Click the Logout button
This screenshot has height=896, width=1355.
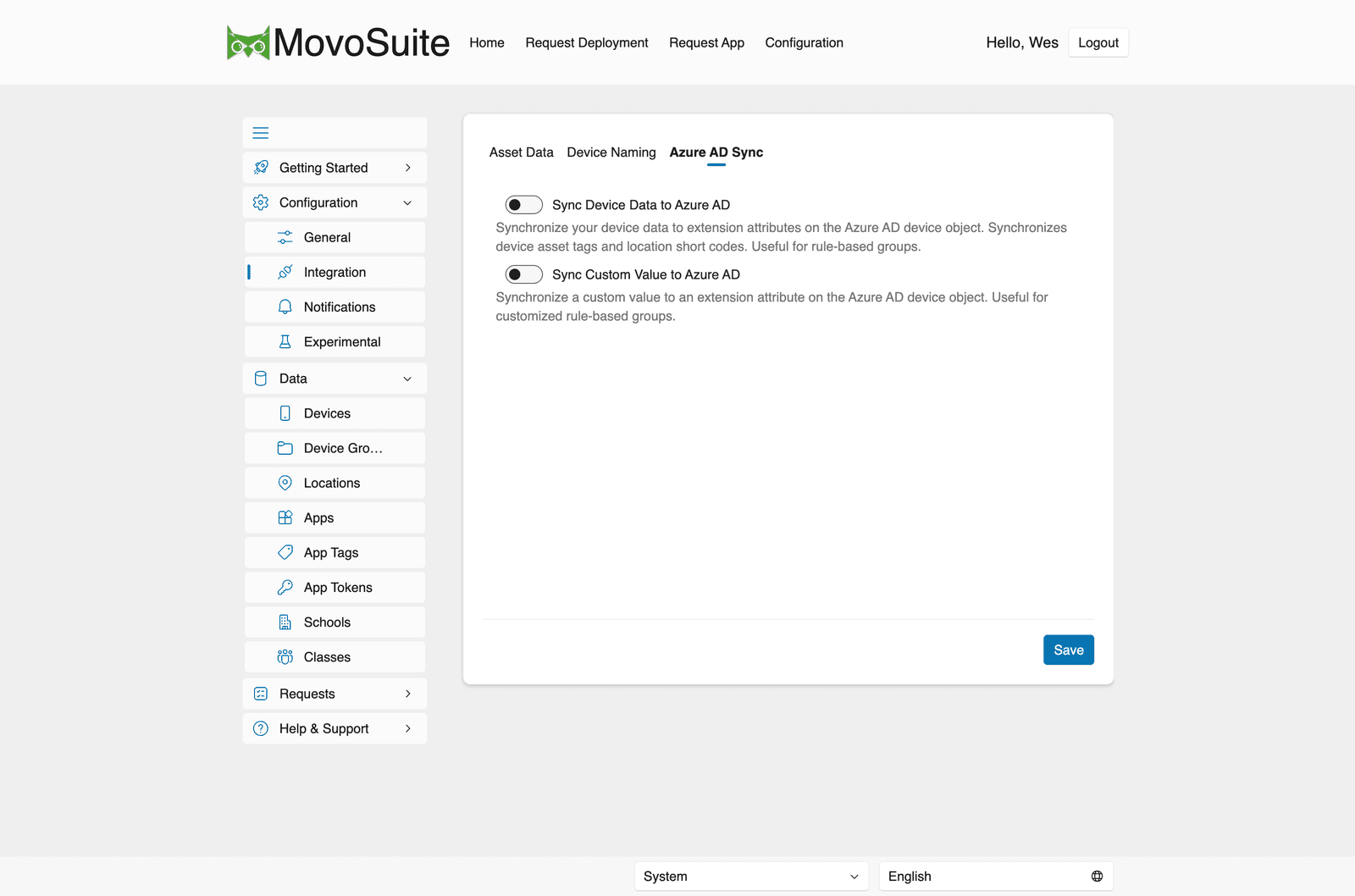(1098, 42)
